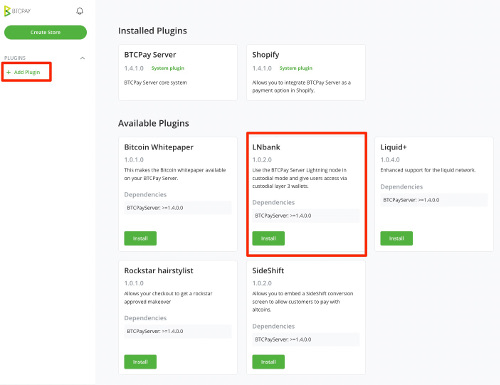Open the Add Plugin link
This screenshot has height=385, width=500.
[23, 72]
